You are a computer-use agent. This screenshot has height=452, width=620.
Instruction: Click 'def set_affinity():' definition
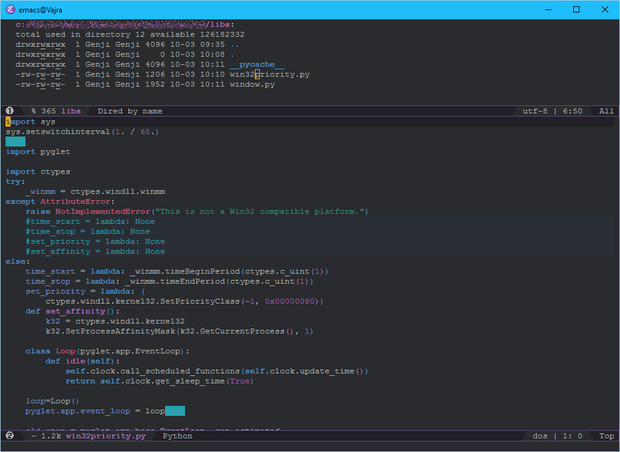[73, 311]
